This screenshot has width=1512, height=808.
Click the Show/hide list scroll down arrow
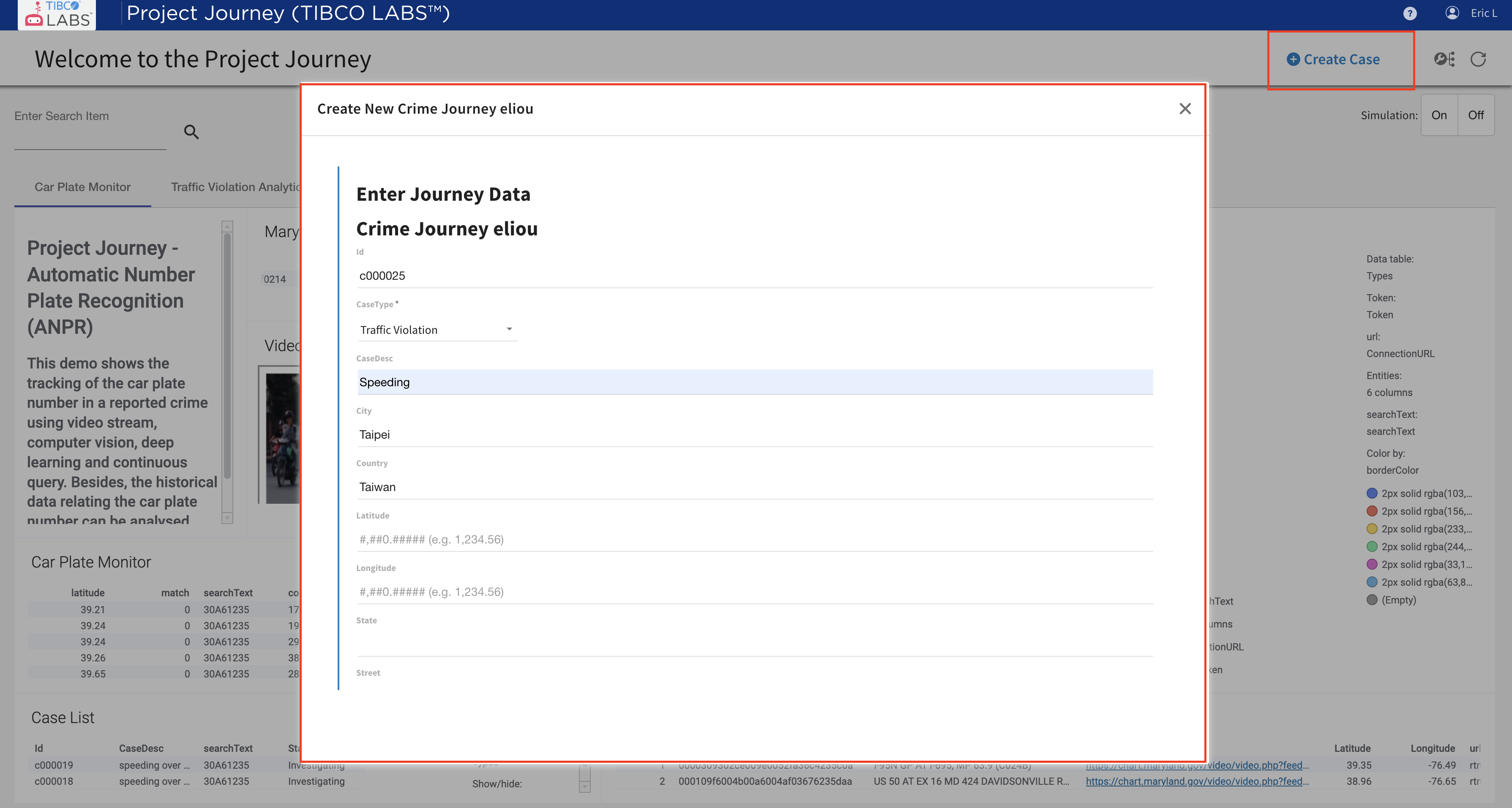[584, 787]
